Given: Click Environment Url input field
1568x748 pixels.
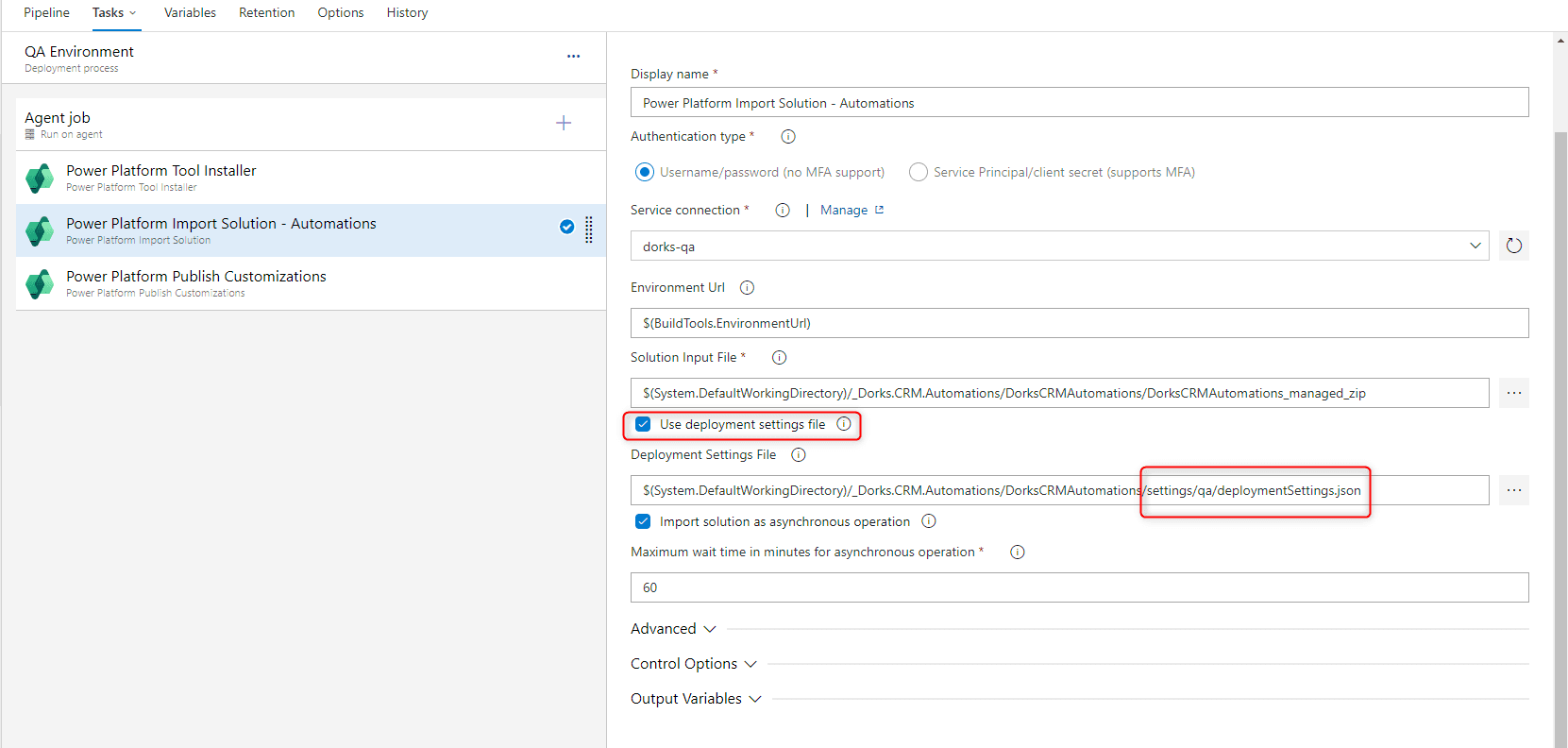Looking at the screenshot, I should tap(1080, 323).
